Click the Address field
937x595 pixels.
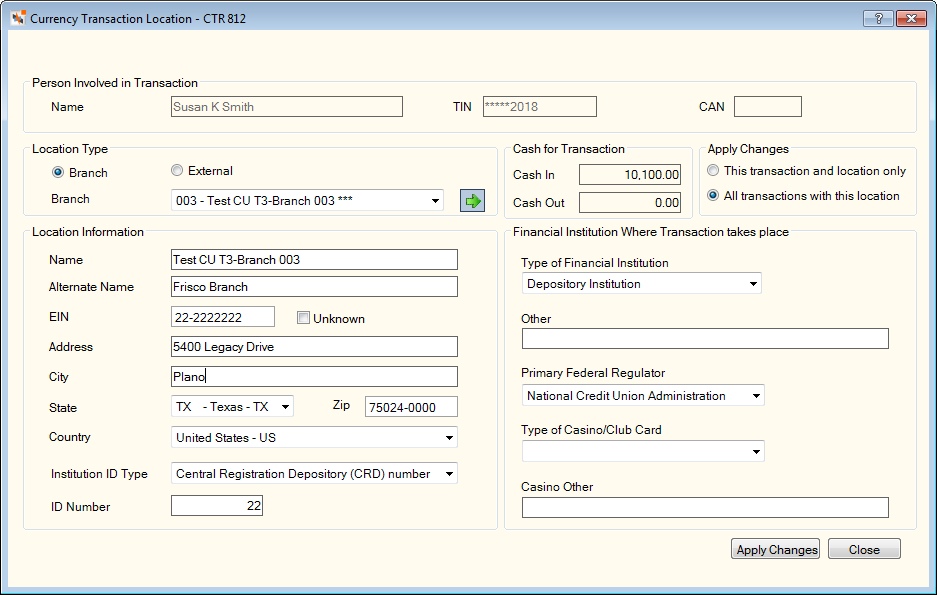coord(314,347)
